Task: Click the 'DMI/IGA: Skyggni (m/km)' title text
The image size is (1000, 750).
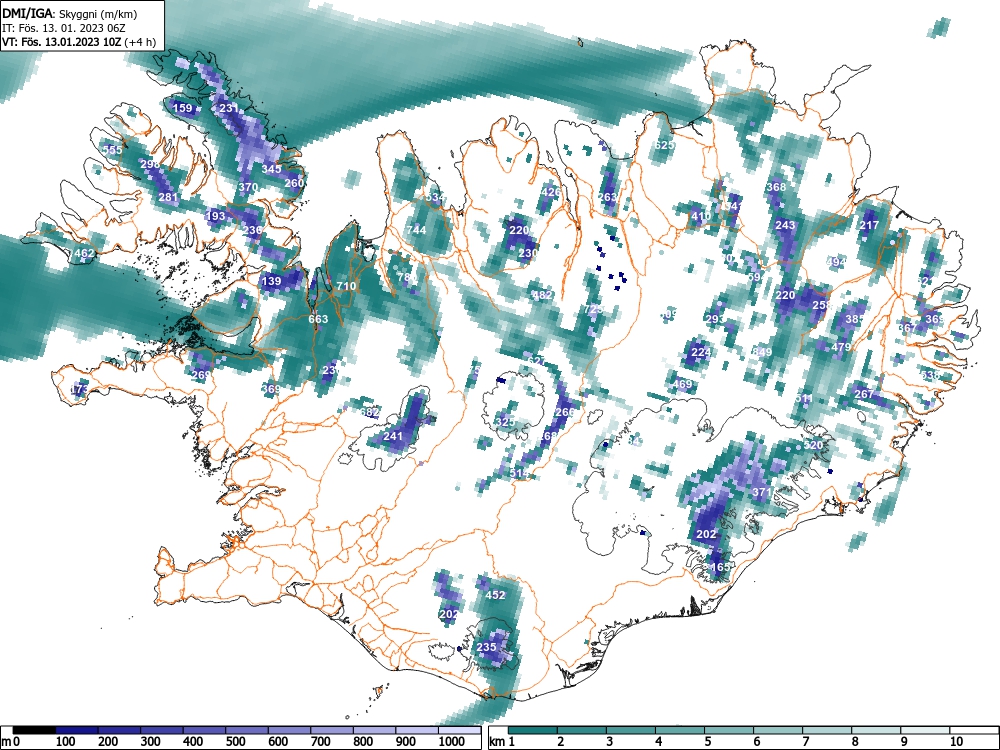Action: coord(70,14)
